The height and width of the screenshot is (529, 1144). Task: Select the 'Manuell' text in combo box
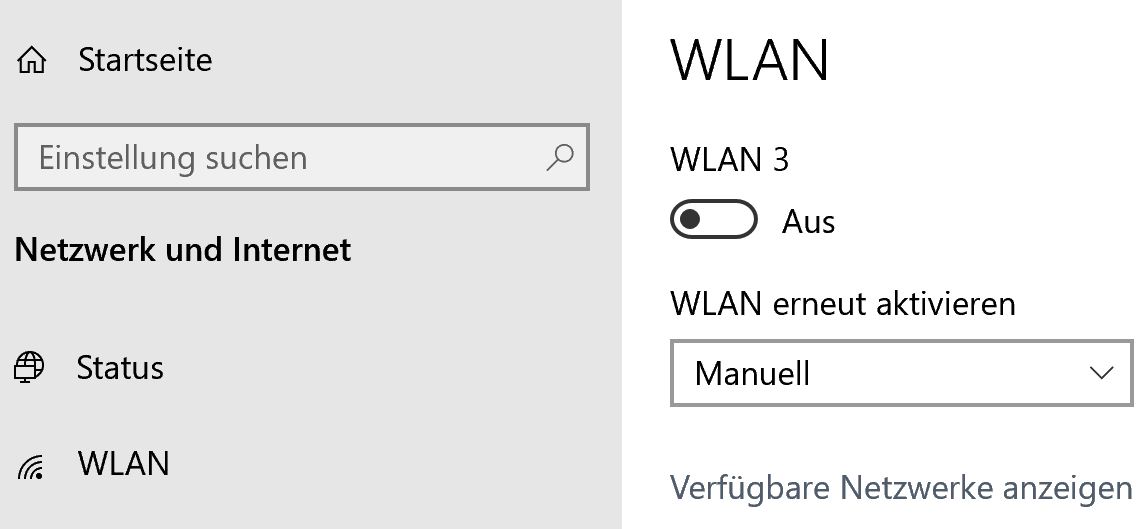coord(752,374)
